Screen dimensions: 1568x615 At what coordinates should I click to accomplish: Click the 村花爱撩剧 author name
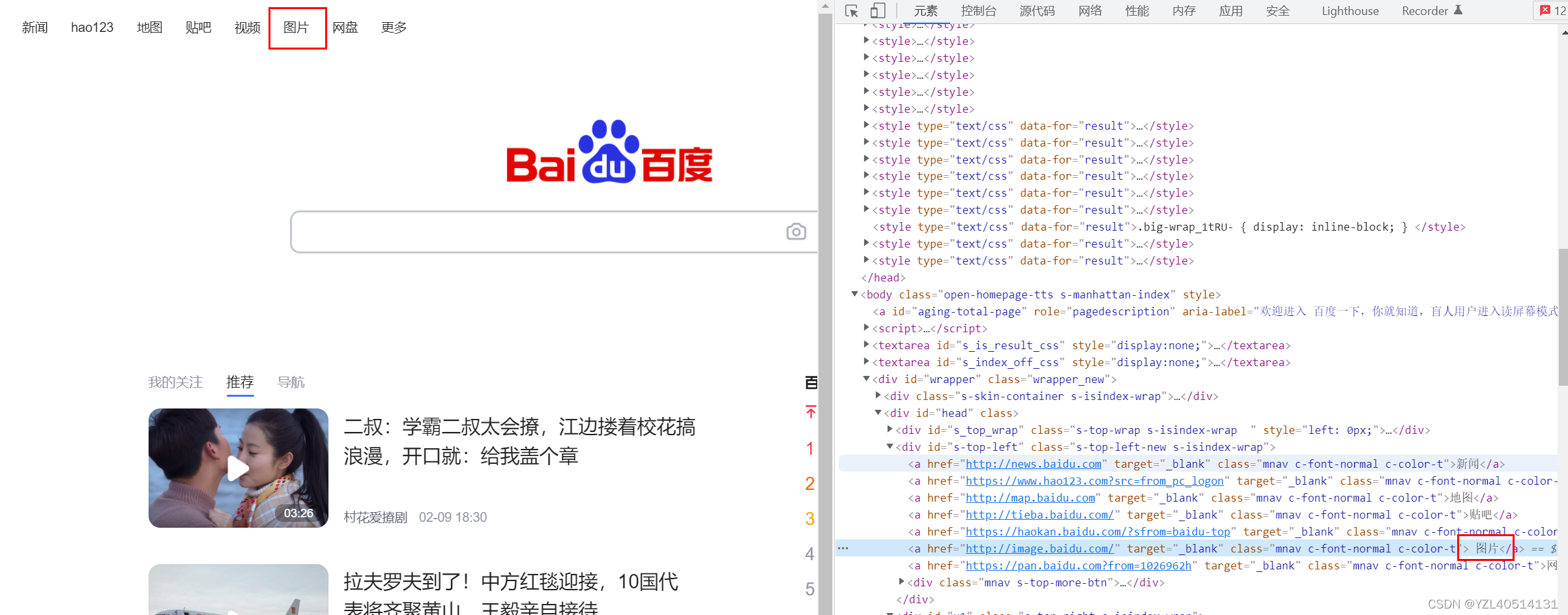[375, 517]
